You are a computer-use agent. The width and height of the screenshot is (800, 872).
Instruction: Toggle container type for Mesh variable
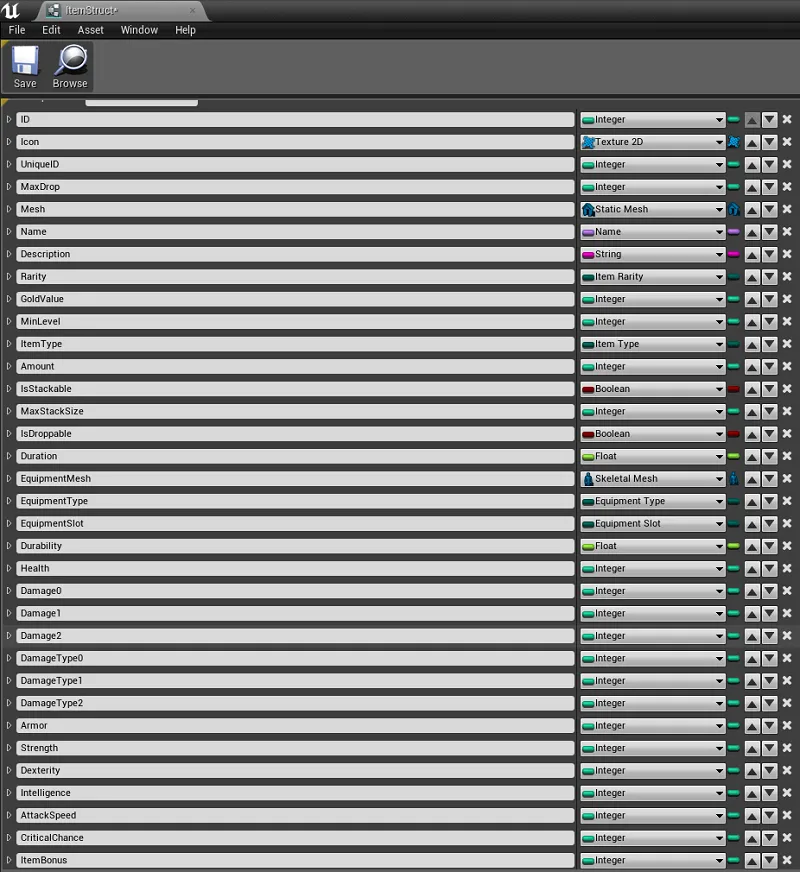pyautogui.click(x=734, y=210)
